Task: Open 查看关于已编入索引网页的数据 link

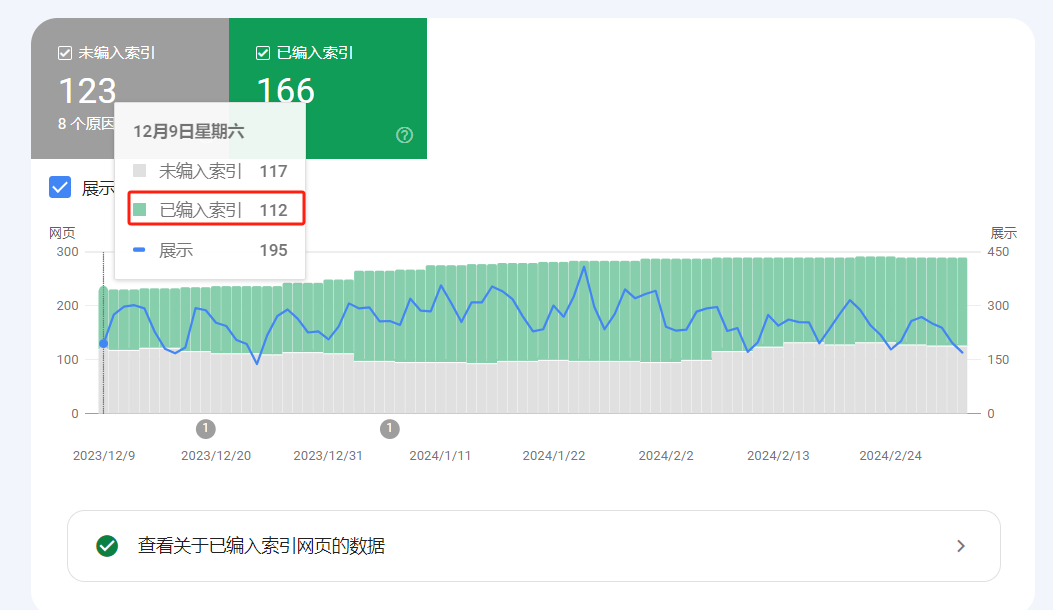Action: tap(261, 546)
